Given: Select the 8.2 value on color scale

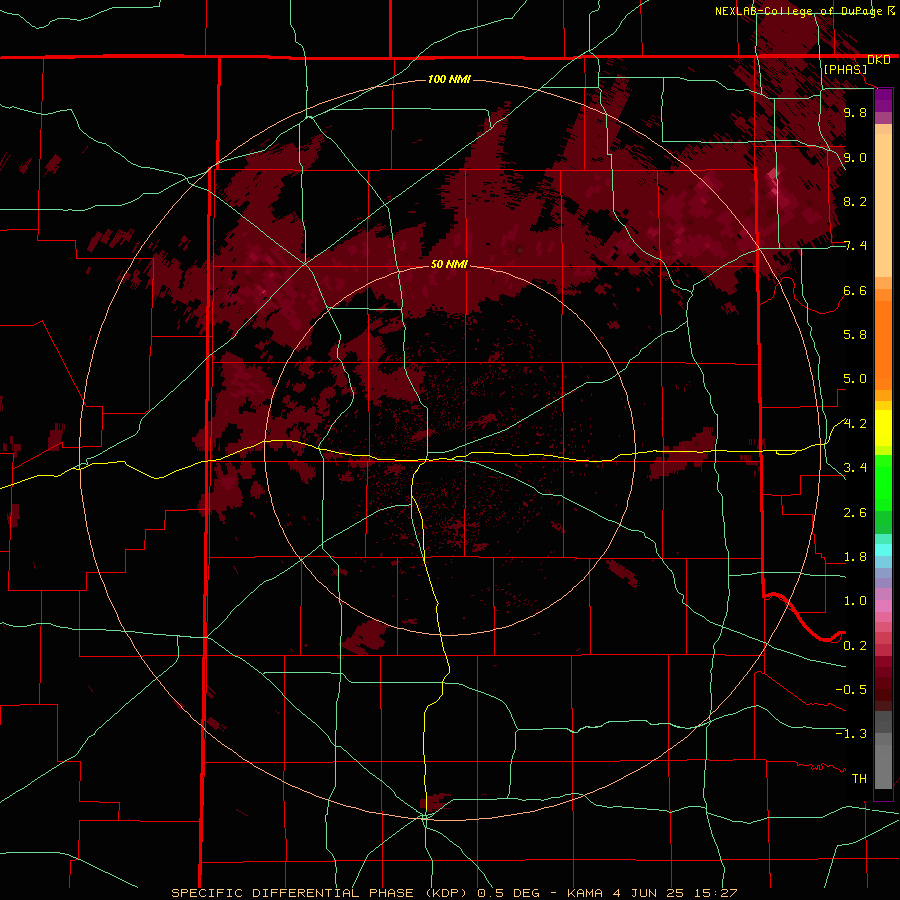Looking at the screenshot, I should pyautogui.click(x=855, y=201).
